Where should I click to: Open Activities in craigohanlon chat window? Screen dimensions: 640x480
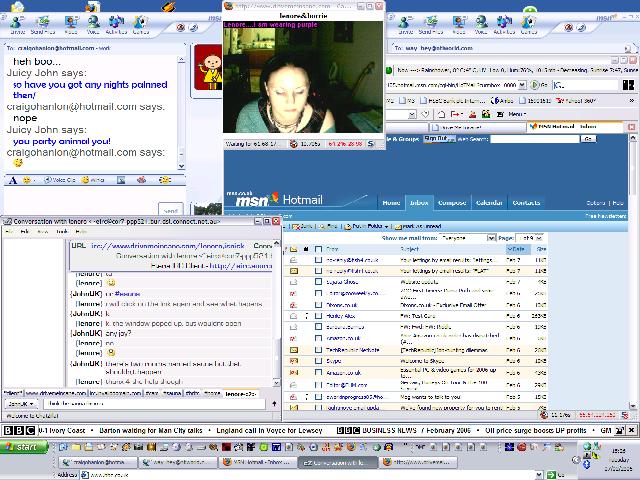pos(116,24)
